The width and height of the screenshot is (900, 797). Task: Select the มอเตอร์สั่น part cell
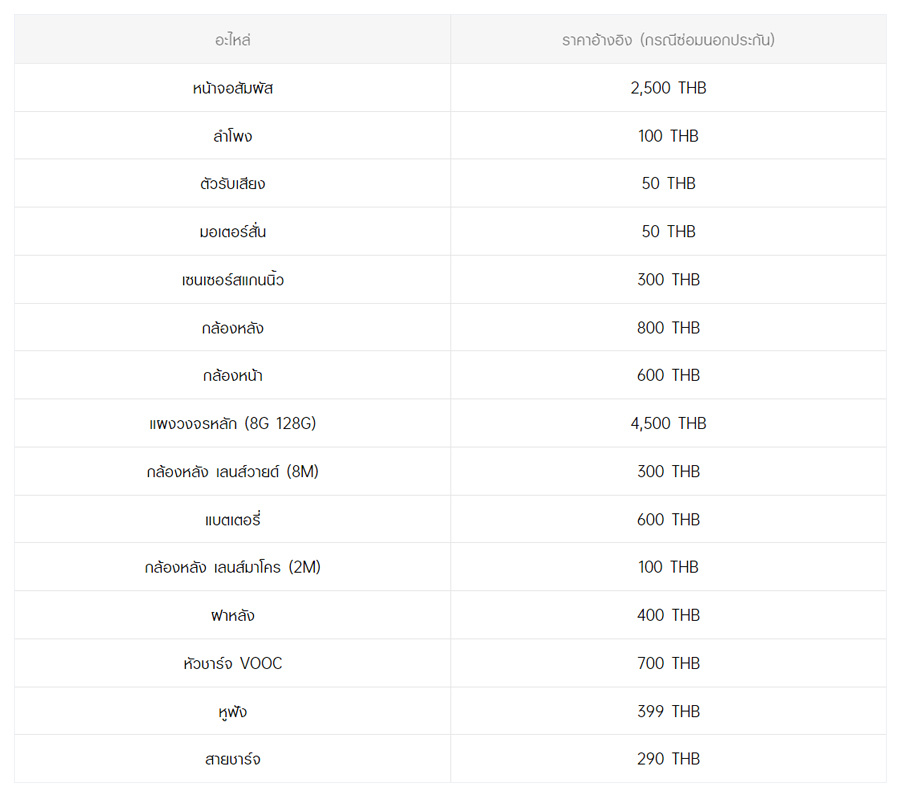click(x=232, y=232)
